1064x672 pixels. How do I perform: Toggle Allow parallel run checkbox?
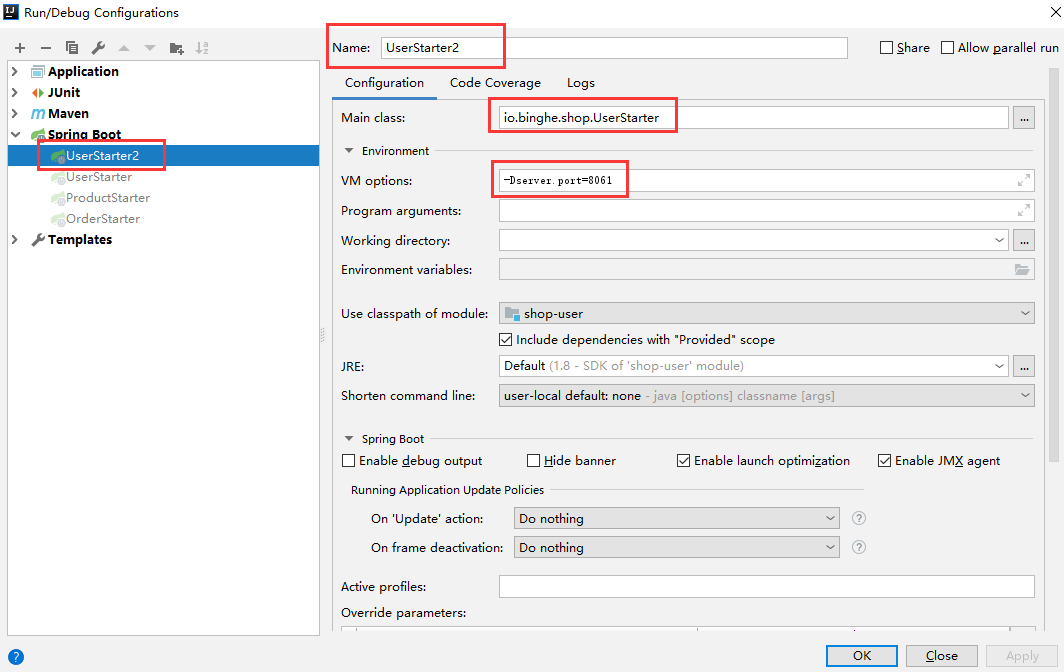[x=947, y=48]
